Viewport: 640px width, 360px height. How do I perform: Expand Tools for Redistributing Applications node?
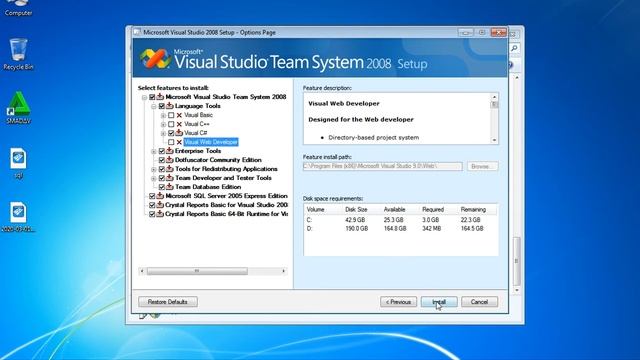click(154, 169)
